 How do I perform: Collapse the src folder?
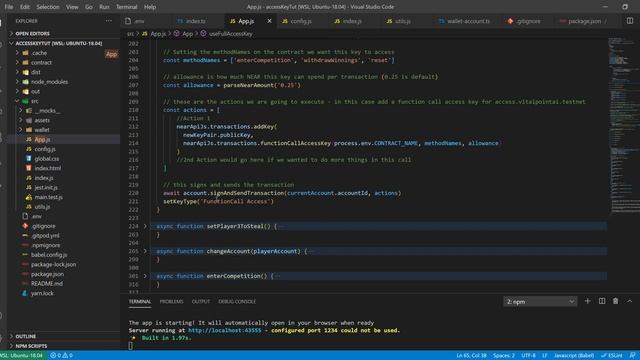coord(35,101)
